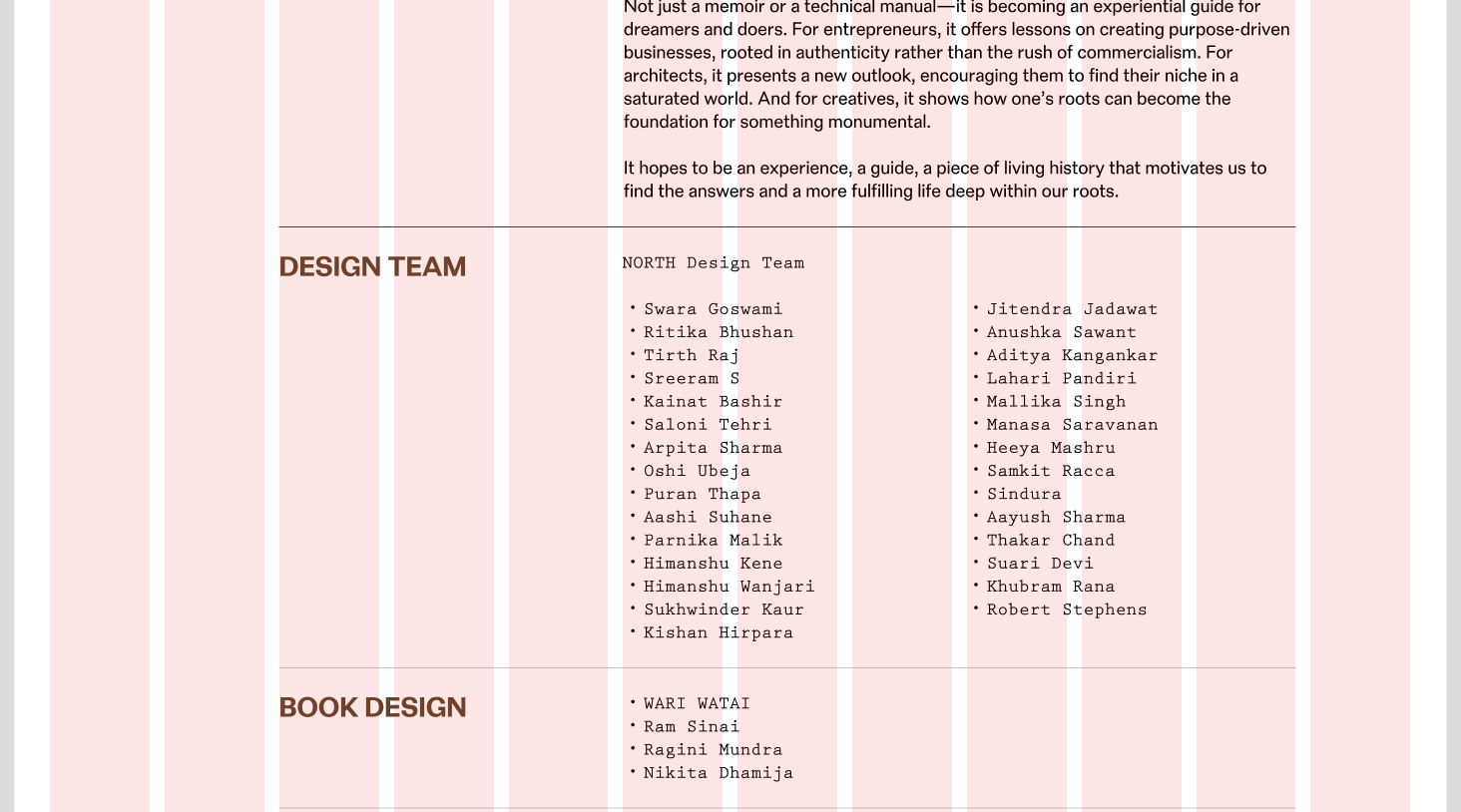This screenshot has width=1461, height=812.
Task: Select Ragini Mundra in Book Design
Action: coord(713,750)
